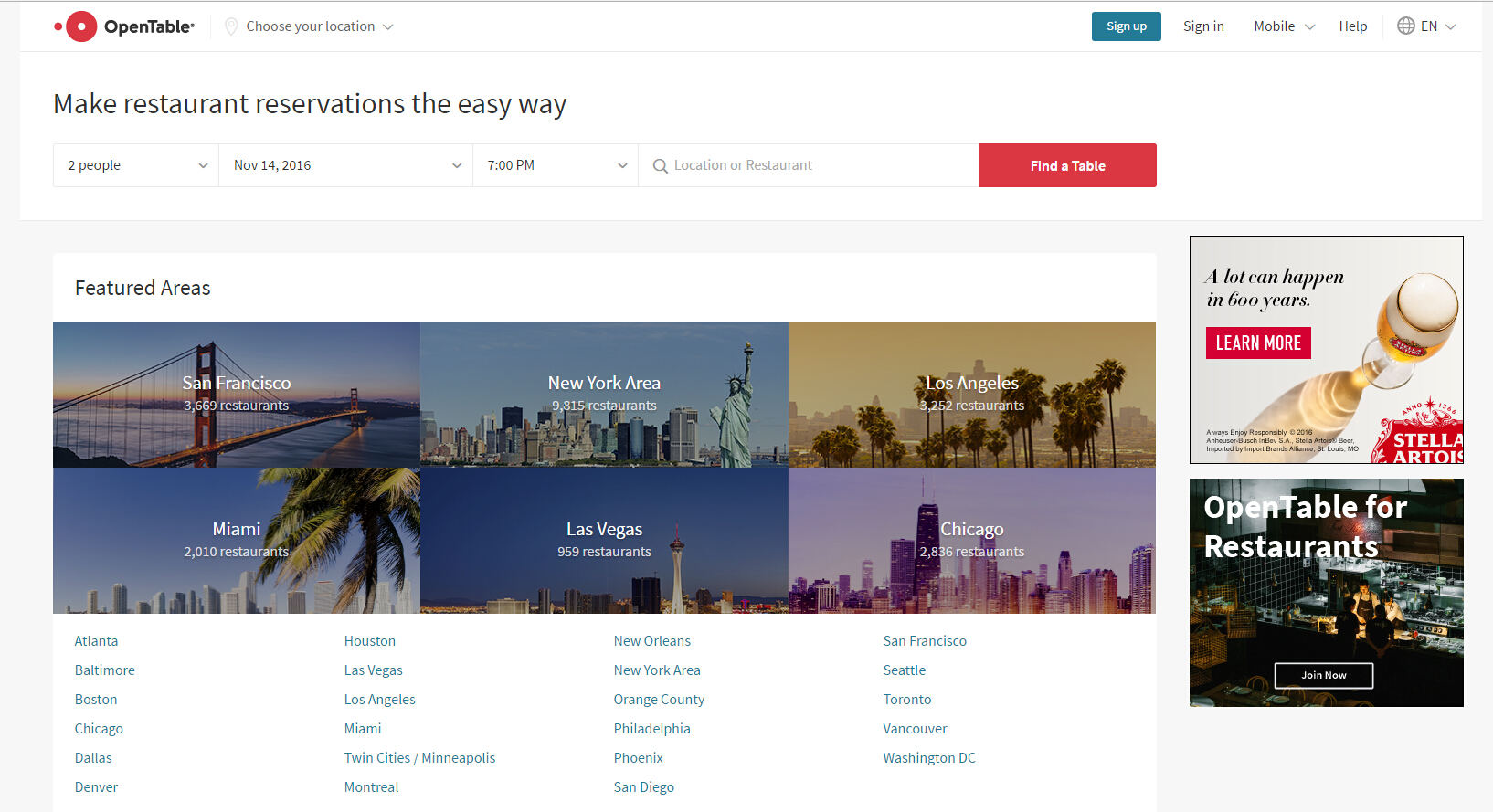This screenshot has width=1493, height=812.
Task: Select the Miami link in the city list
Action: (x=363, y=729)
